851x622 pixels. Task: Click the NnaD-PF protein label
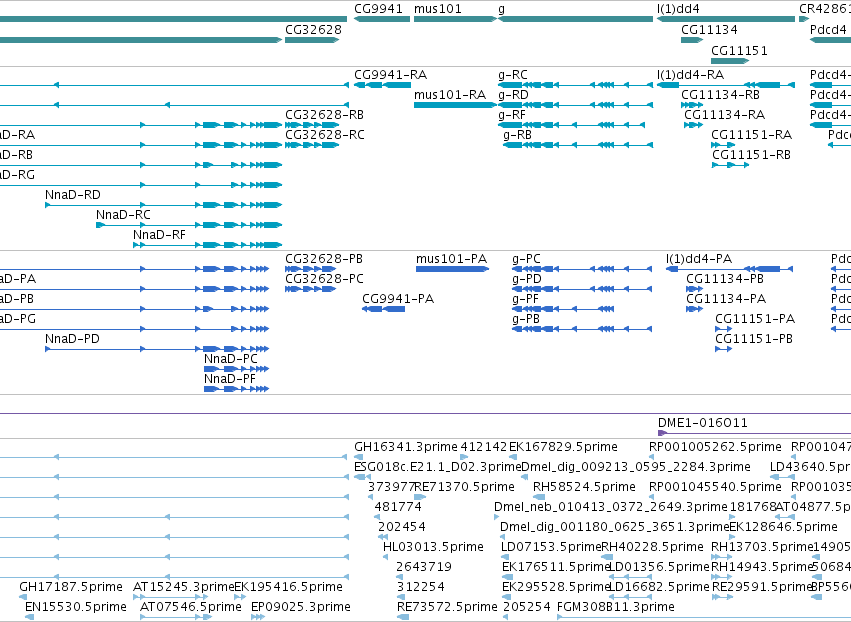[230, 379]
